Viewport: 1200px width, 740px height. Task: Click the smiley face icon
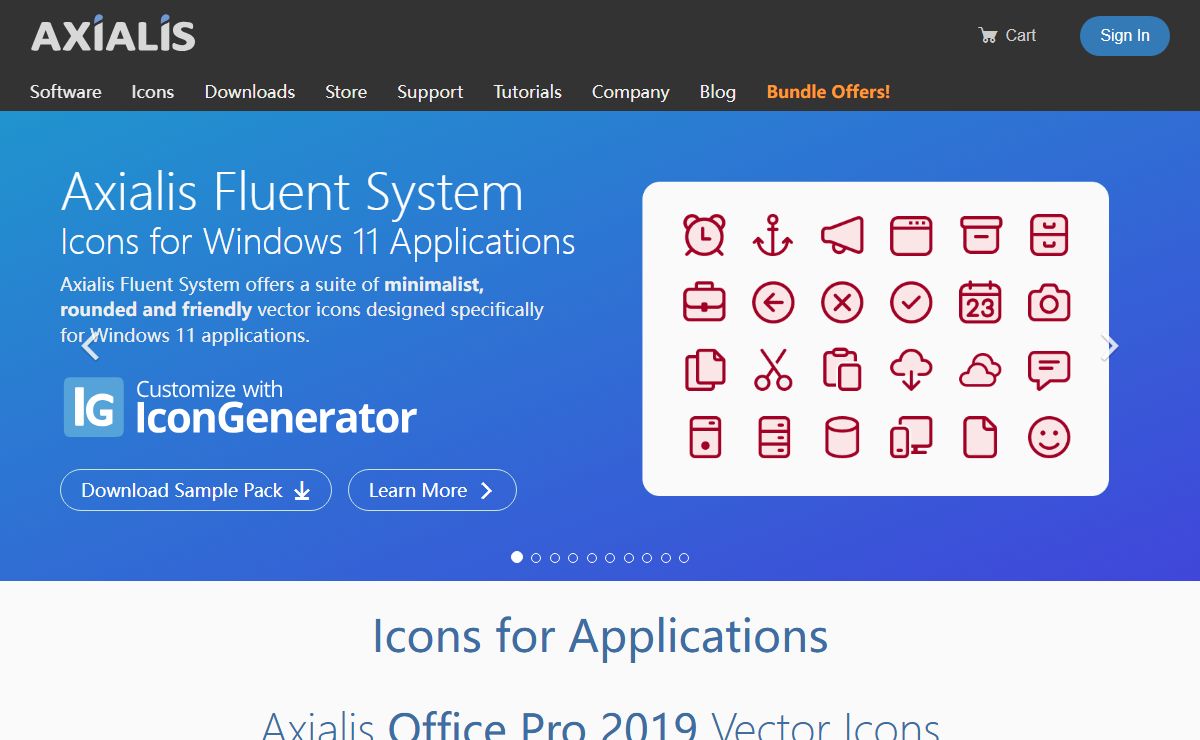[1049, 437]
